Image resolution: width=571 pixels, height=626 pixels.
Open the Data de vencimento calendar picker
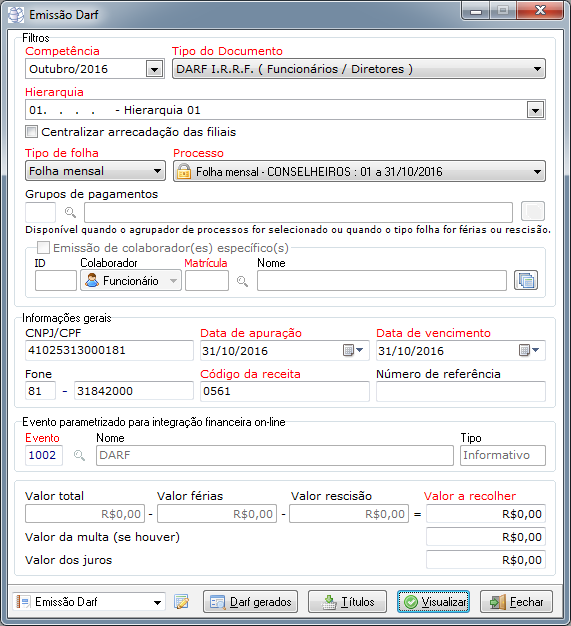[x=529, y=351]
